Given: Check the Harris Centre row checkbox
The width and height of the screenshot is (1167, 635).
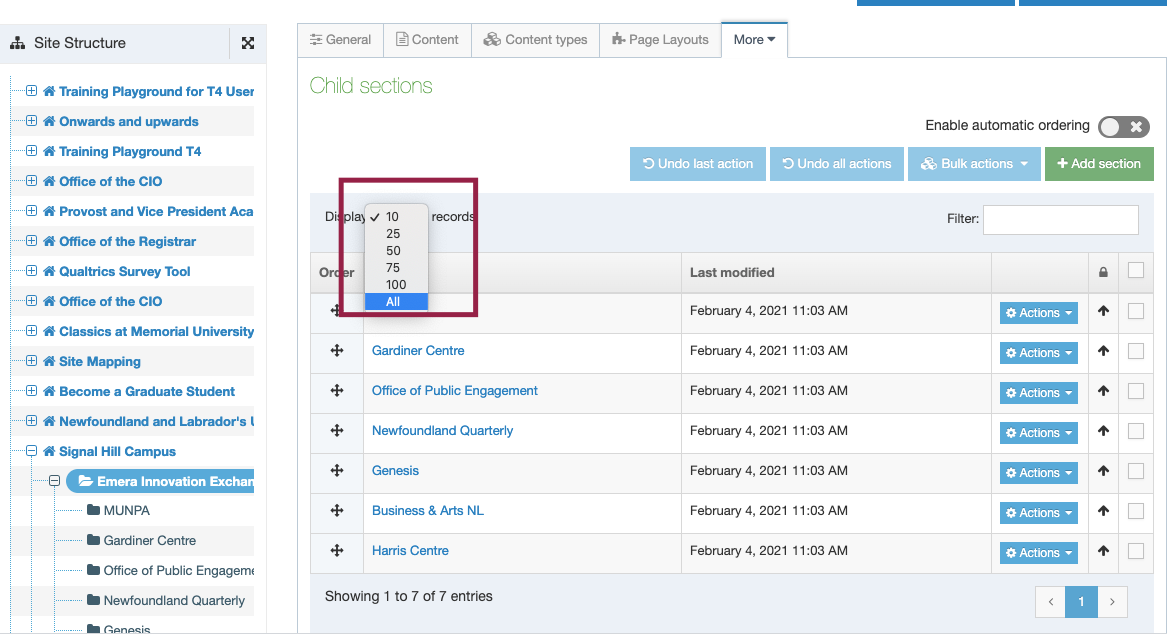Looking at the screenshot, I should point(1136,552).
